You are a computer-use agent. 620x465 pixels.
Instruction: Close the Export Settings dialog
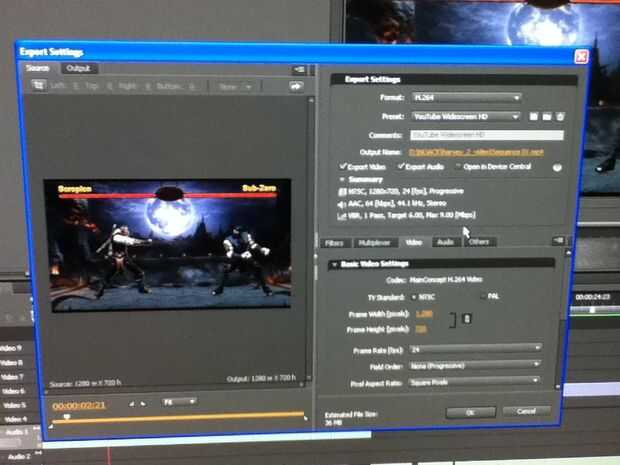[x=581, y=57]
